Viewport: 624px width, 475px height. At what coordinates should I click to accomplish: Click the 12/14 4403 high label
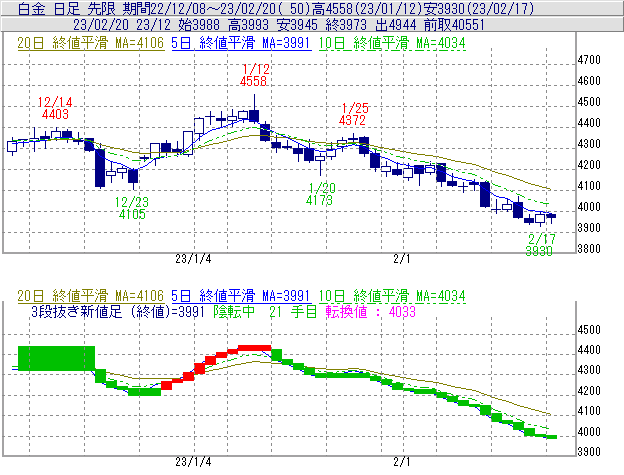55,108
